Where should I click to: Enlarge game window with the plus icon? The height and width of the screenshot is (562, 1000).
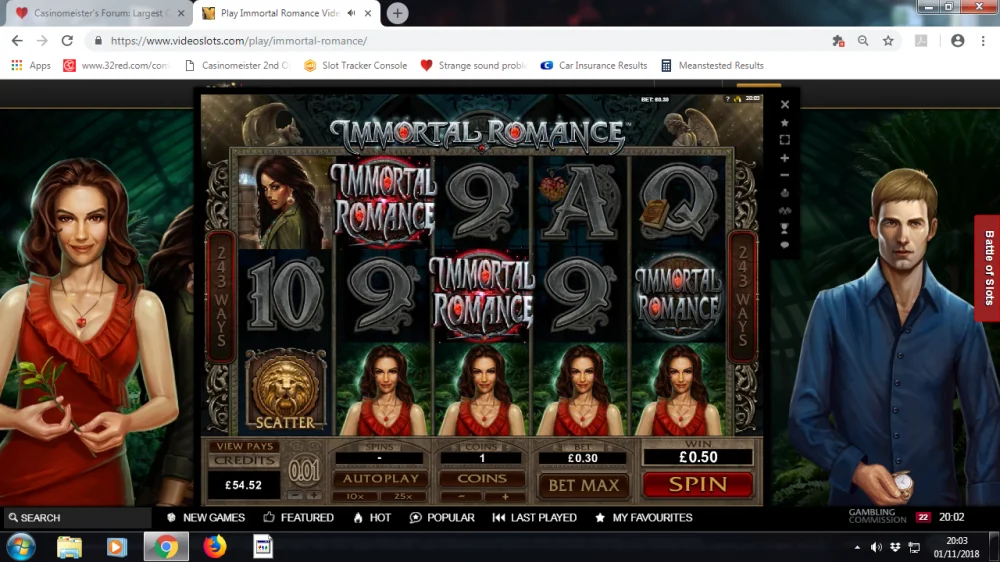tap(785, 158)
